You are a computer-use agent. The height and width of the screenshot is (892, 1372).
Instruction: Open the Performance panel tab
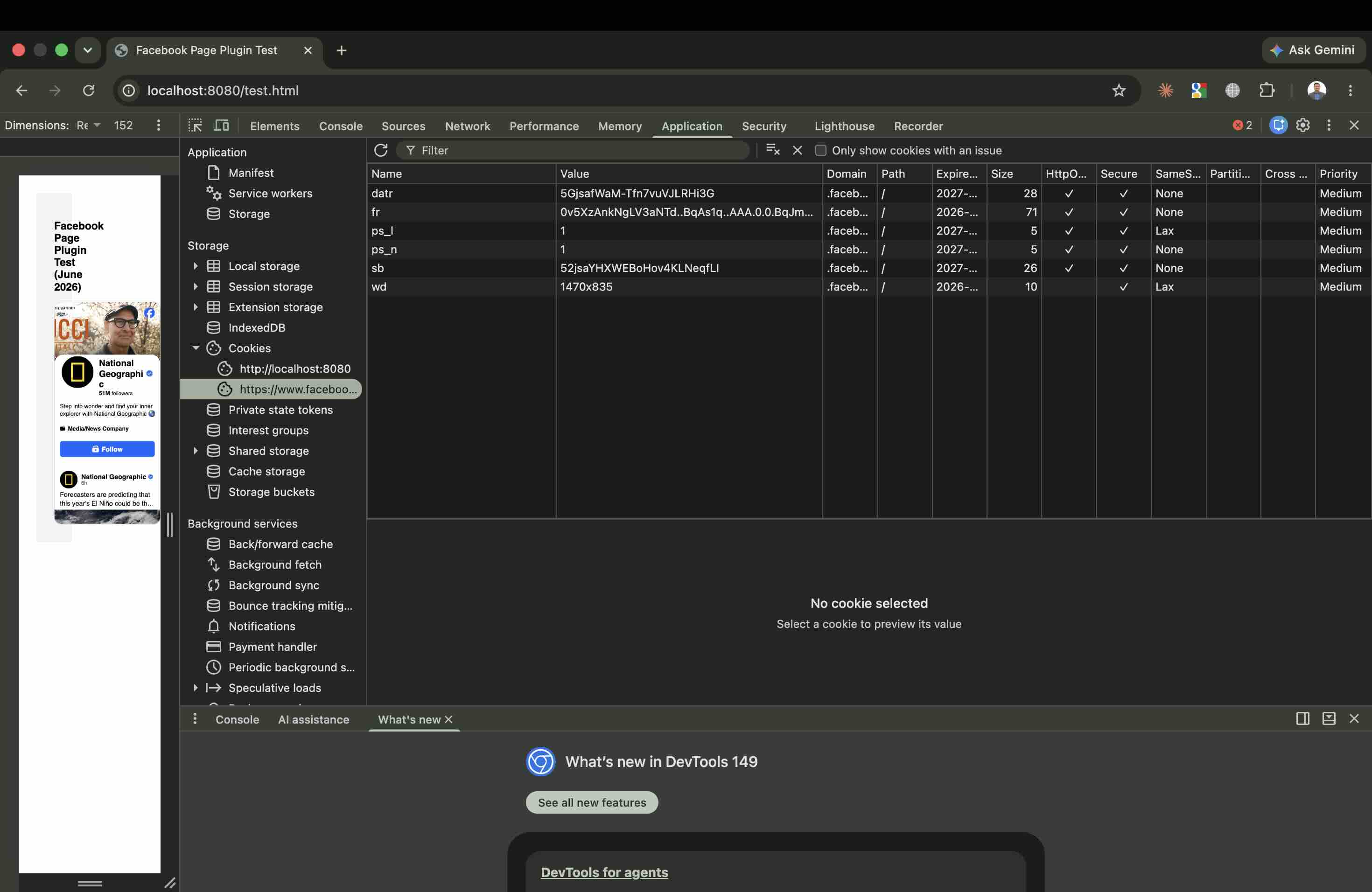[544, 126]
